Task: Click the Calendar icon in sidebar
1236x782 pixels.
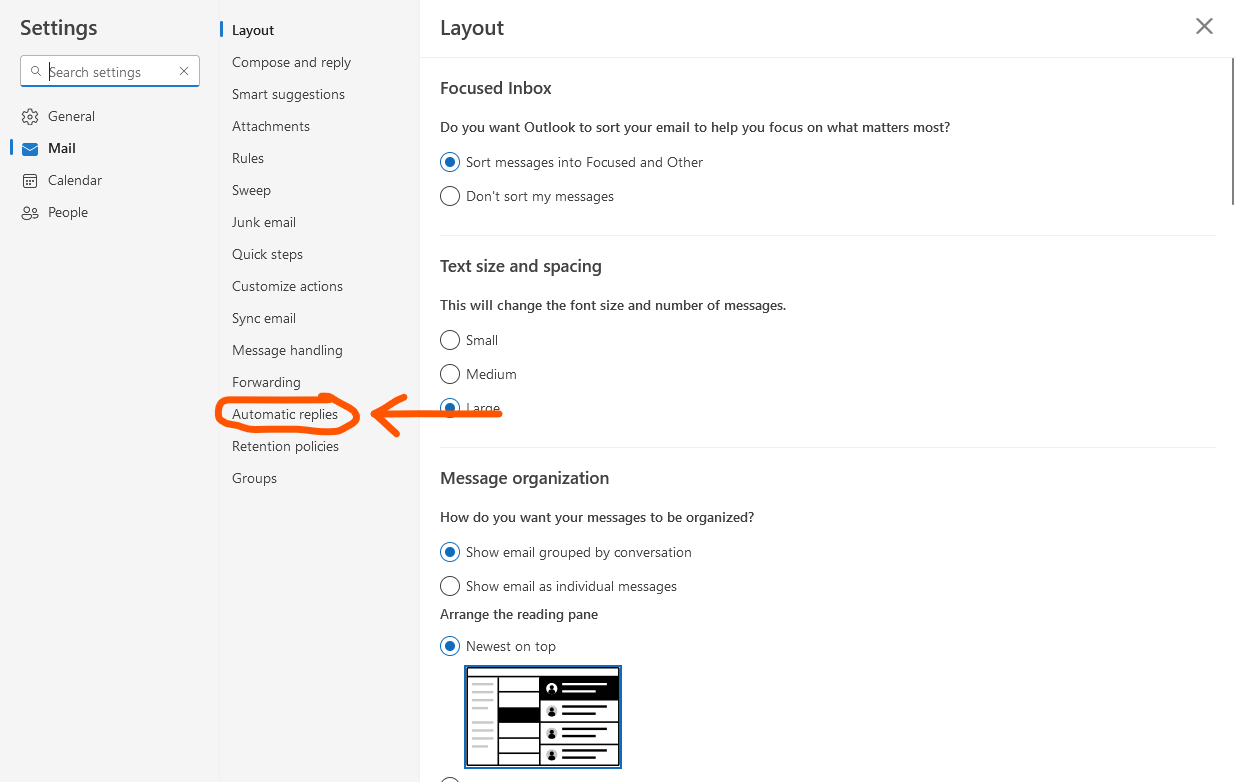Action: click(x=30, y=181)
